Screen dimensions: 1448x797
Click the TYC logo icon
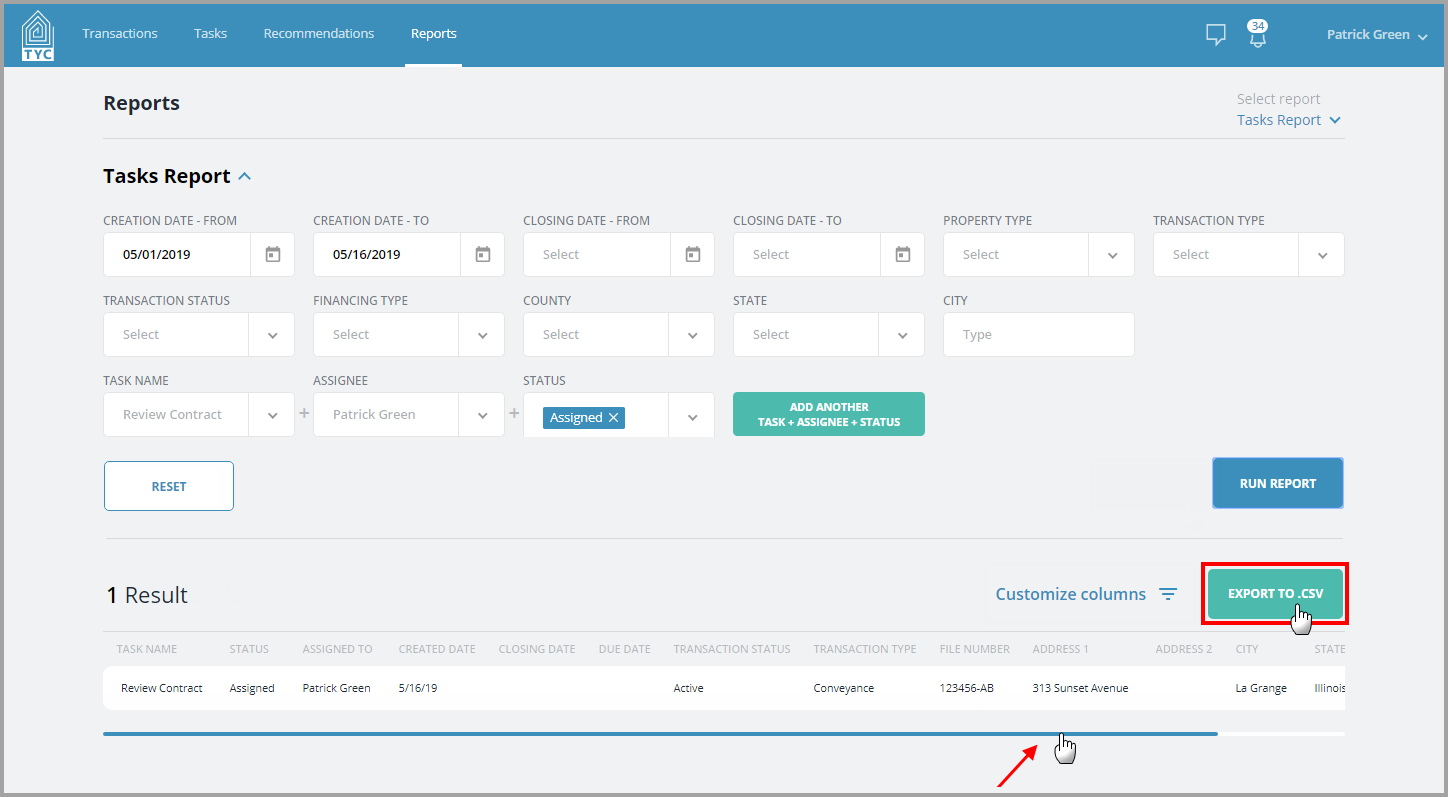point(37,33)
